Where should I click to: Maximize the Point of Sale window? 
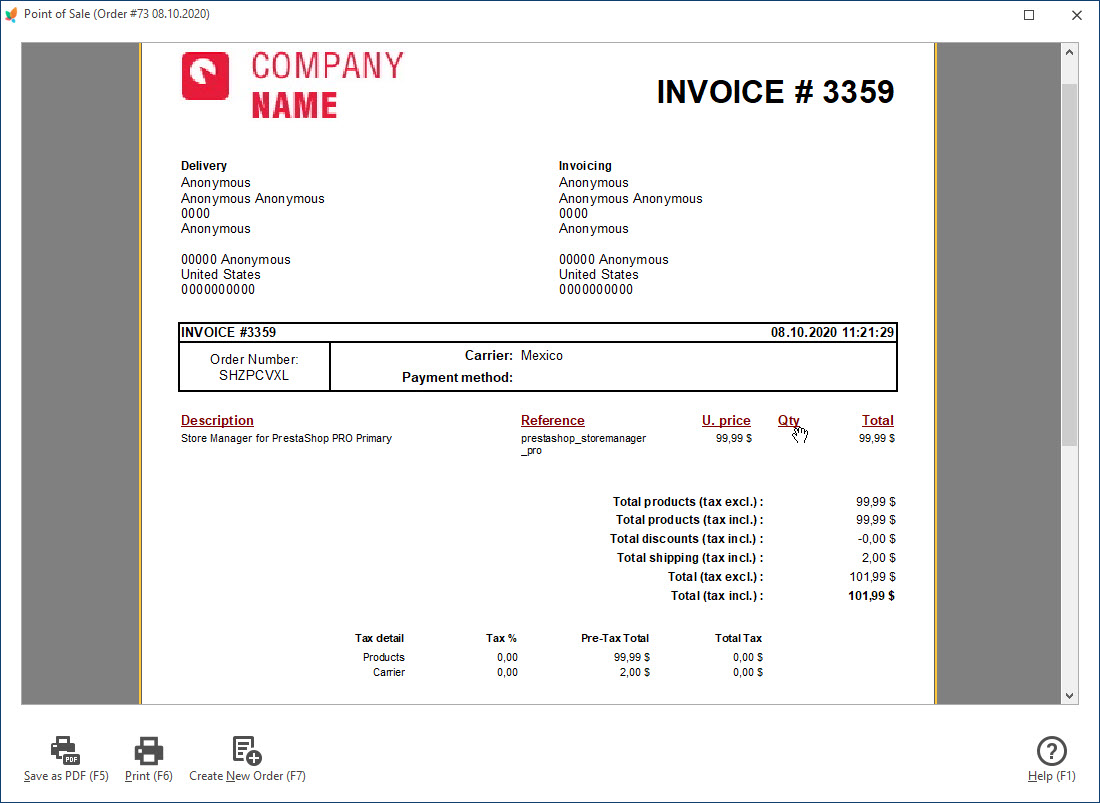click(x=1029, y=15)
